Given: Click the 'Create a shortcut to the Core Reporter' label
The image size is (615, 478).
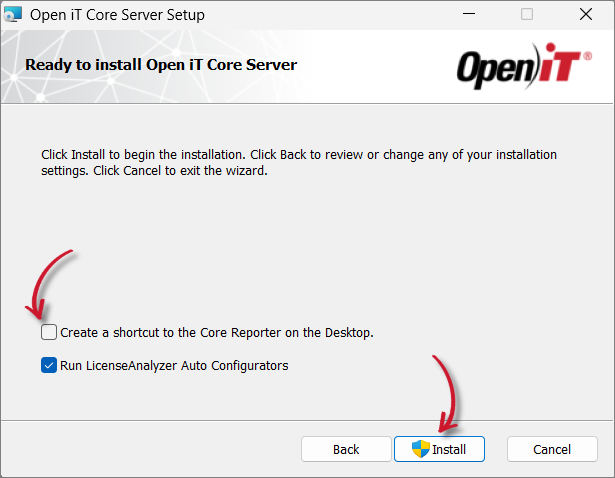Looking at the screenshot, I should pyautogui.click(x=217, y=333).
